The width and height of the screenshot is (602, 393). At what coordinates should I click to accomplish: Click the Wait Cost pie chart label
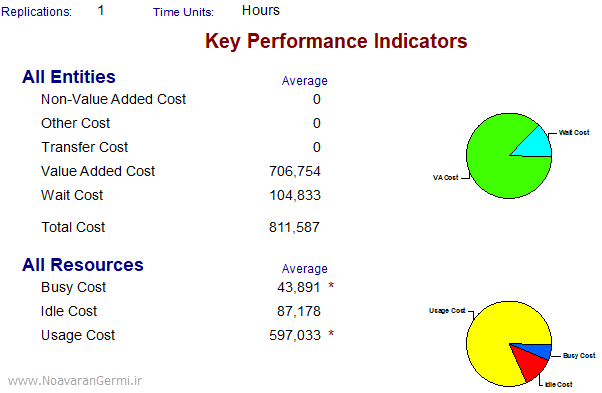(574, 132)
